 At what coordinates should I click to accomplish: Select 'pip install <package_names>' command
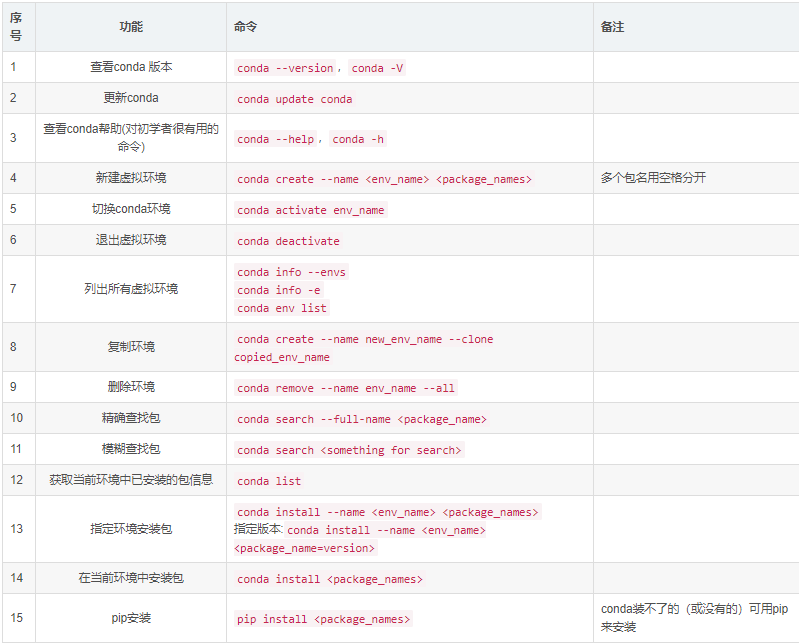click(x=324, y=619)
